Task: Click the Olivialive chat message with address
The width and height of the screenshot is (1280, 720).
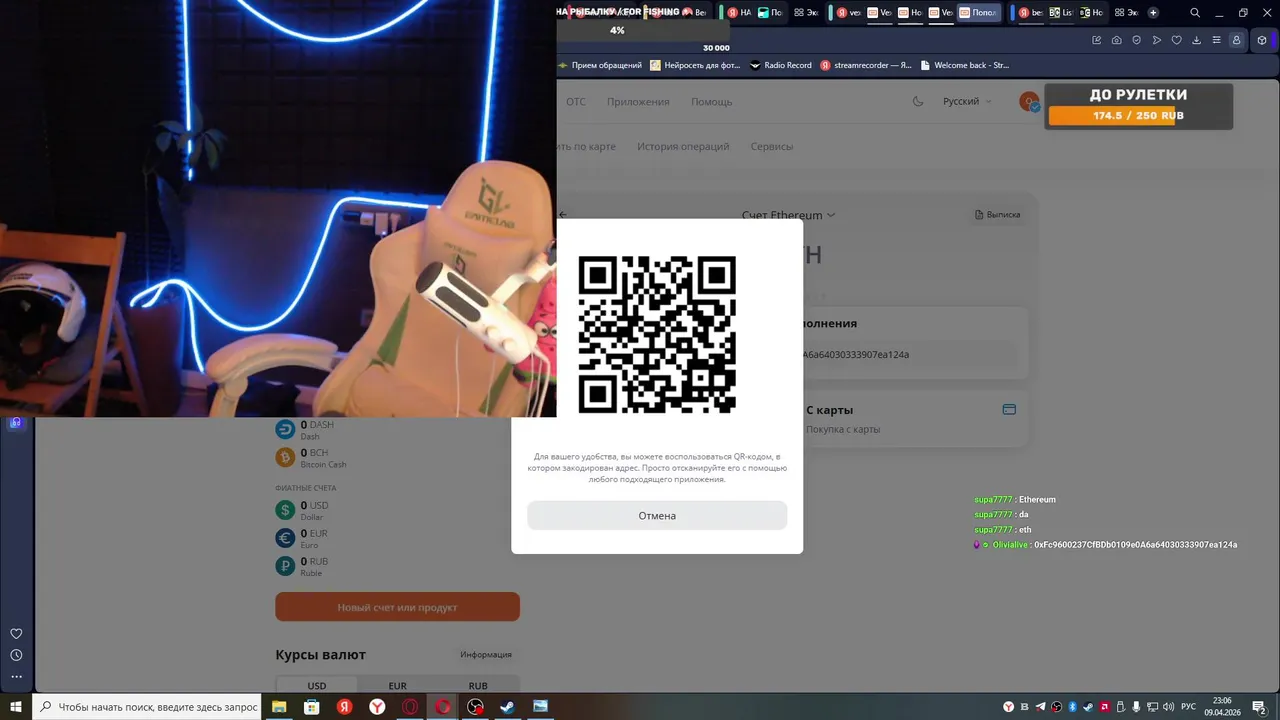Action: point(1105,545)
